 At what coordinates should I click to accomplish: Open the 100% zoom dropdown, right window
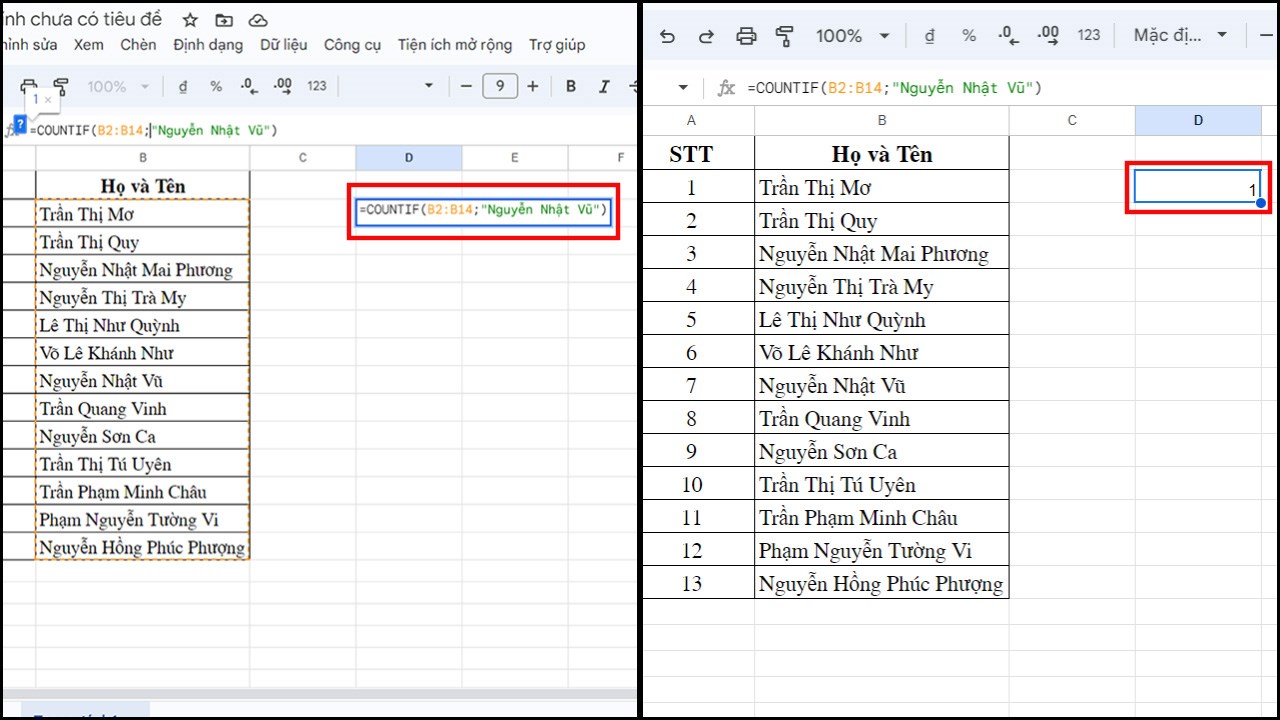point(852,36)
